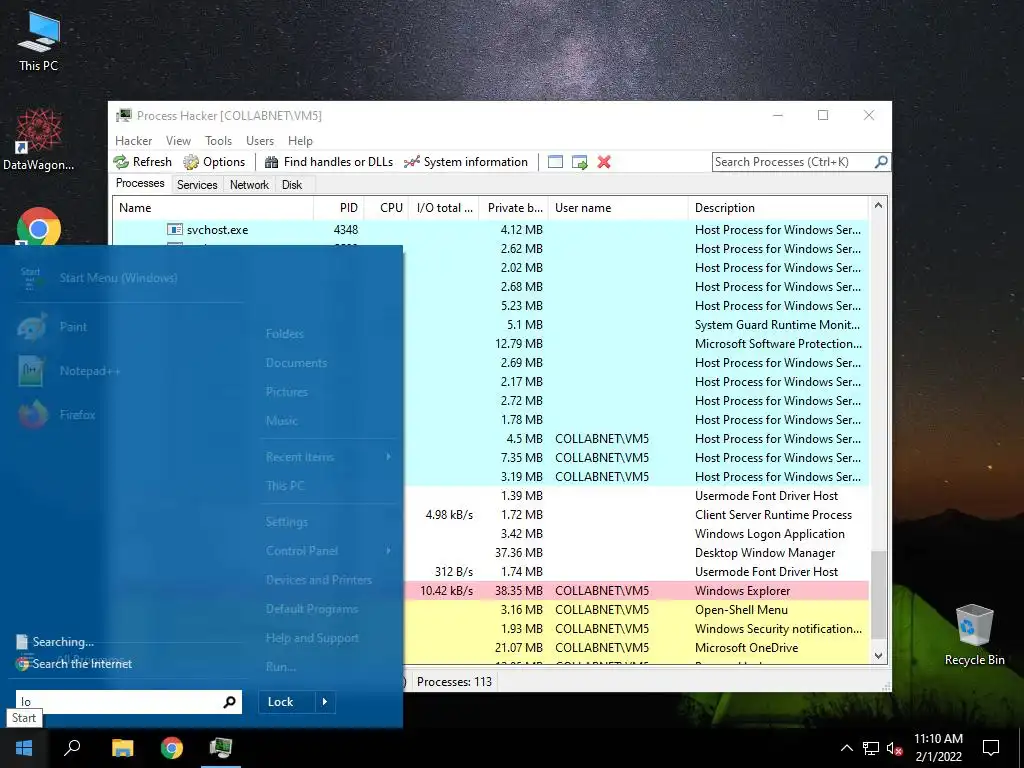Screen dimensions: 1024x768
Task: Click Process Hacker taskbar icon
Action: (x=221, y=748)
